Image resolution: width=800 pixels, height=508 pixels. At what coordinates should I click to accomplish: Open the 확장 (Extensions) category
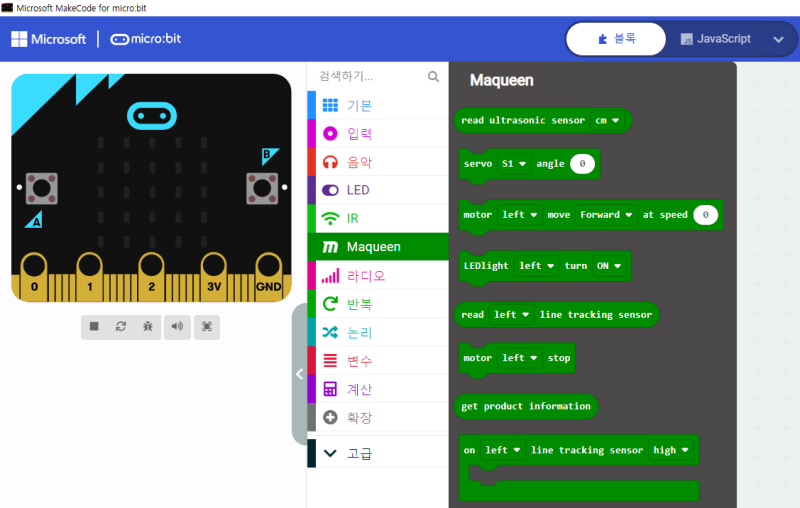378,417
